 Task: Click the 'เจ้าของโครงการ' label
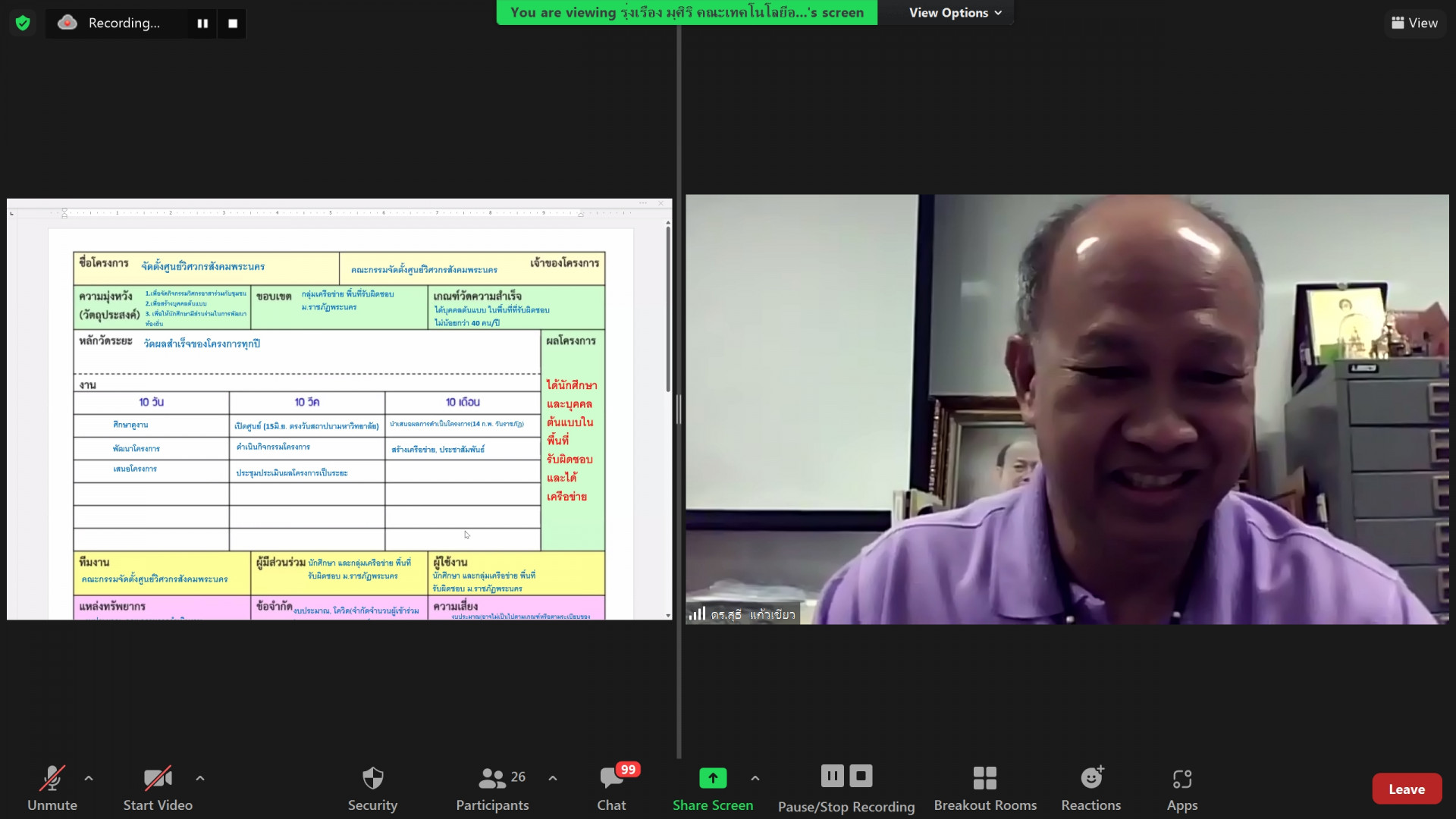pos(565,263)
